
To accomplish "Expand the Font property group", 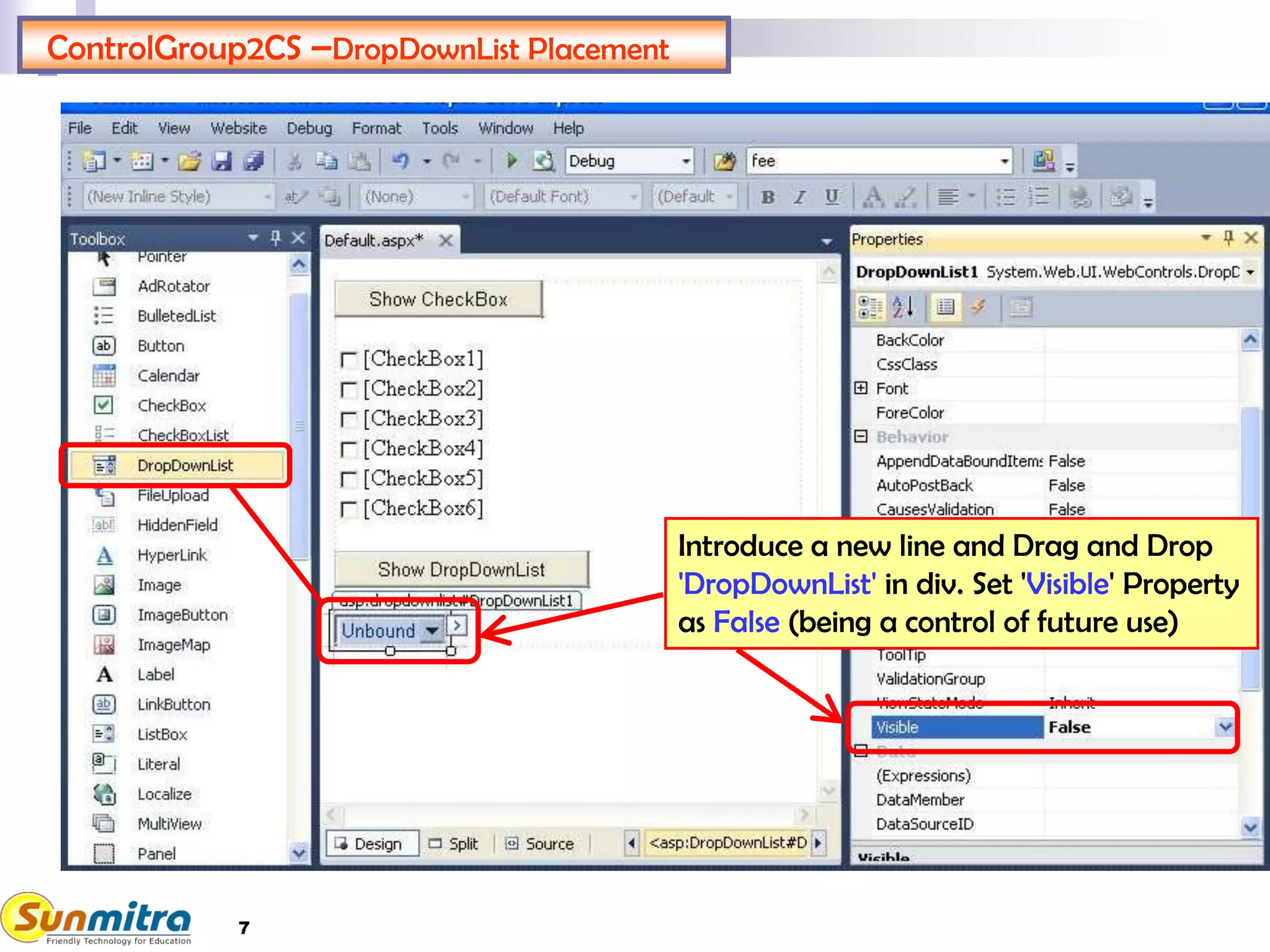I will point(861,388).
